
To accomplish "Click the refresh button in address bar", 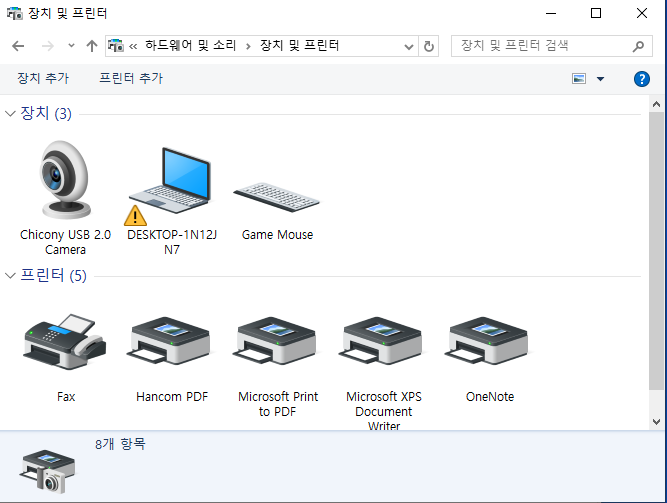I will 429,46.
